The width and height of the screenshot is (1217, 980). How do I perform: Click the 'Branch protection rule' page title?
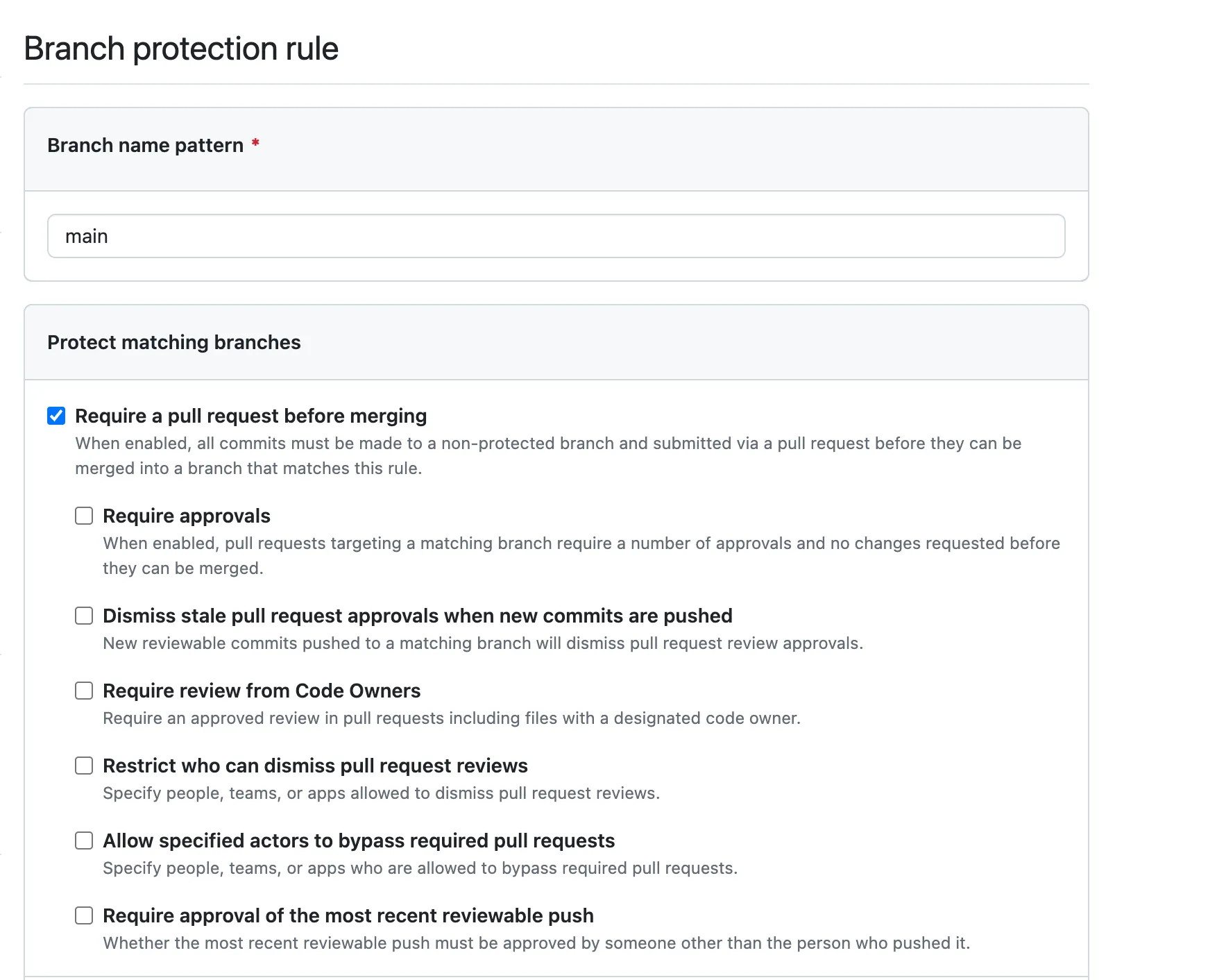click(x=181, y=49)
